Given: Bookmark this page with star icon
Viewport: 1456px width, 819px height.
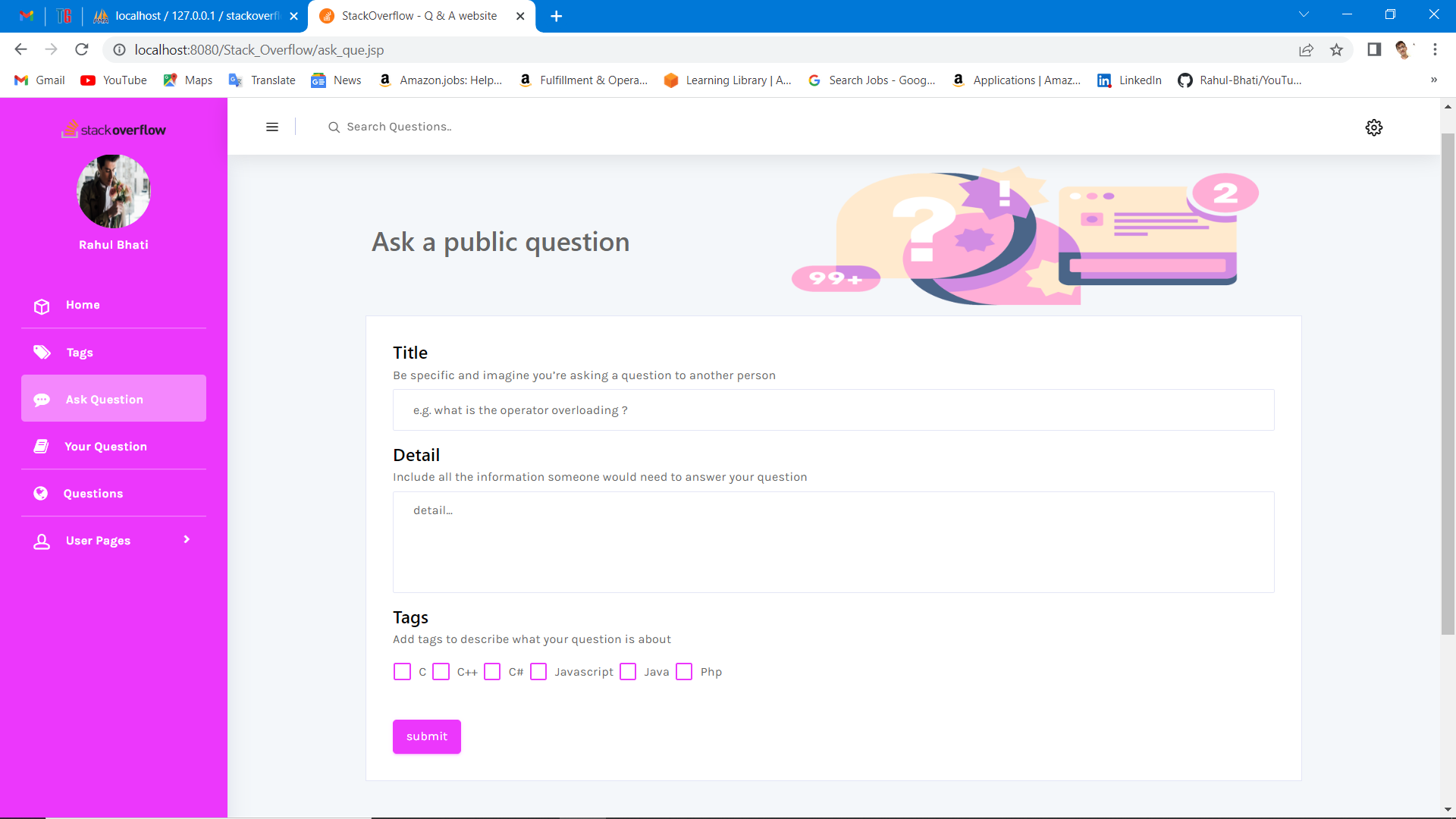Looking at the screenshot, I should pos(1336,50).
